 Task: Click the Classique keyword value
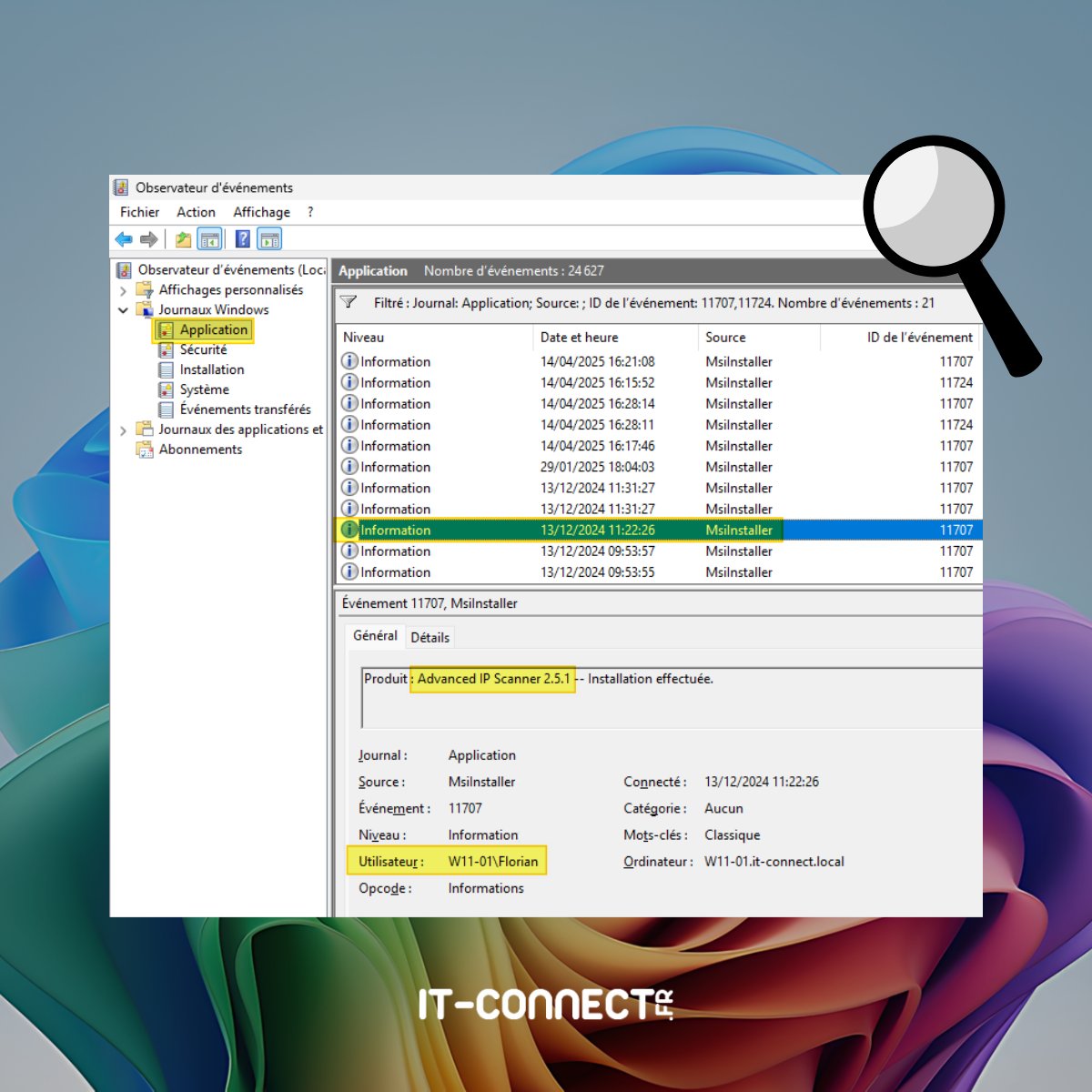(732, 835)
